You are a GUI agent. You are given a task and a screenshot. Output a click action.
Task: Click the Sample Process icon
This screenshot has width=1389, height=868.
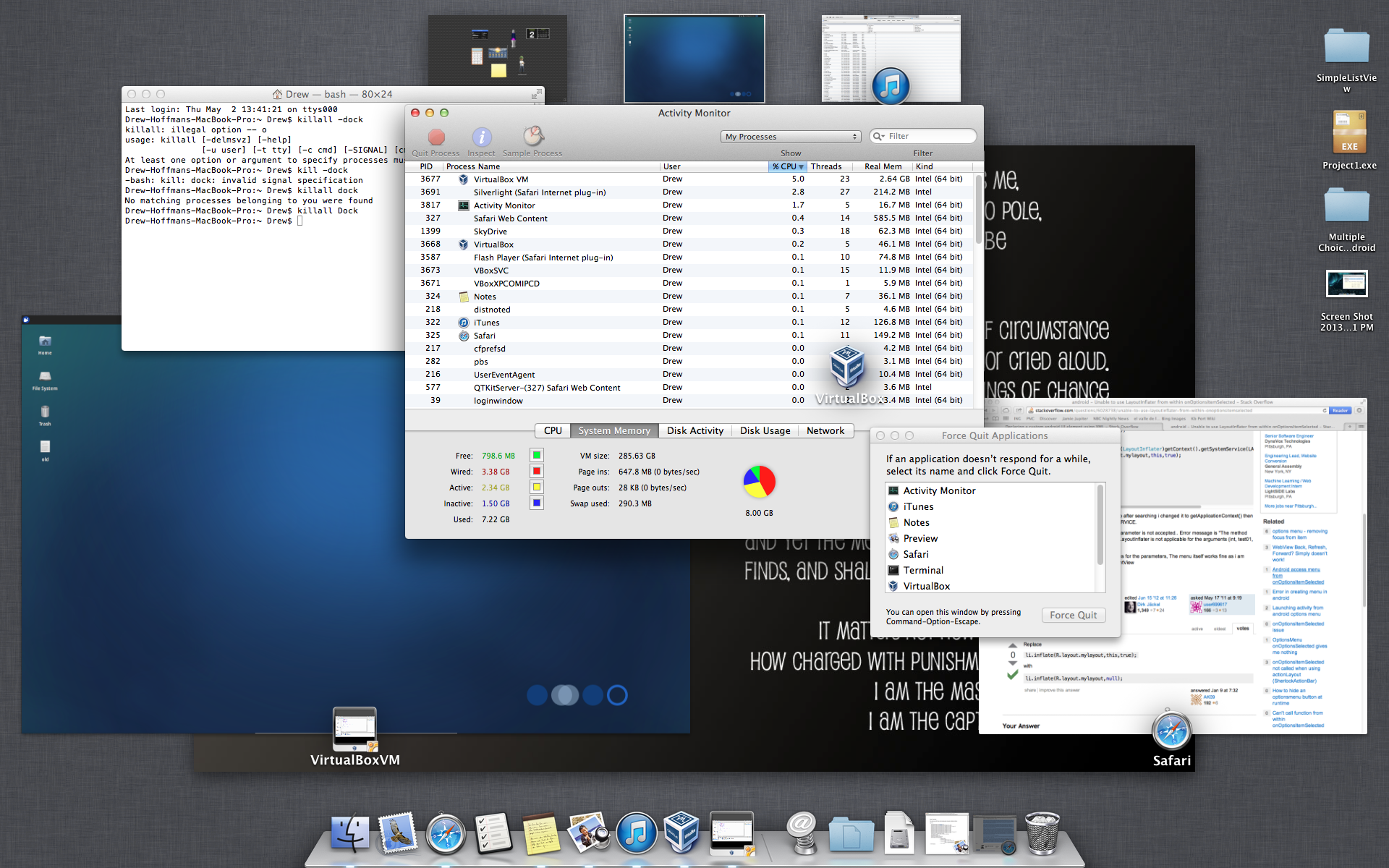tap(533, 136)
